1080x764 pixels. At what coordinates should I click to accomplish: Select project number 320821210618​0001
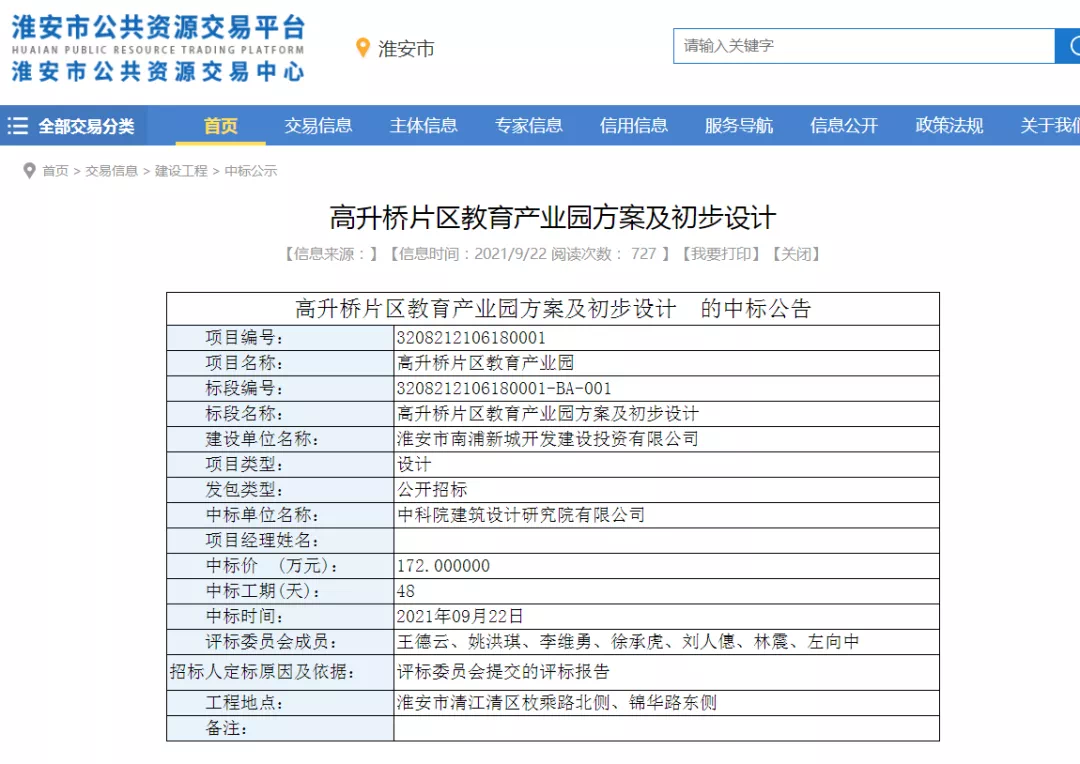pyautogui.click(x=471, y=338)
